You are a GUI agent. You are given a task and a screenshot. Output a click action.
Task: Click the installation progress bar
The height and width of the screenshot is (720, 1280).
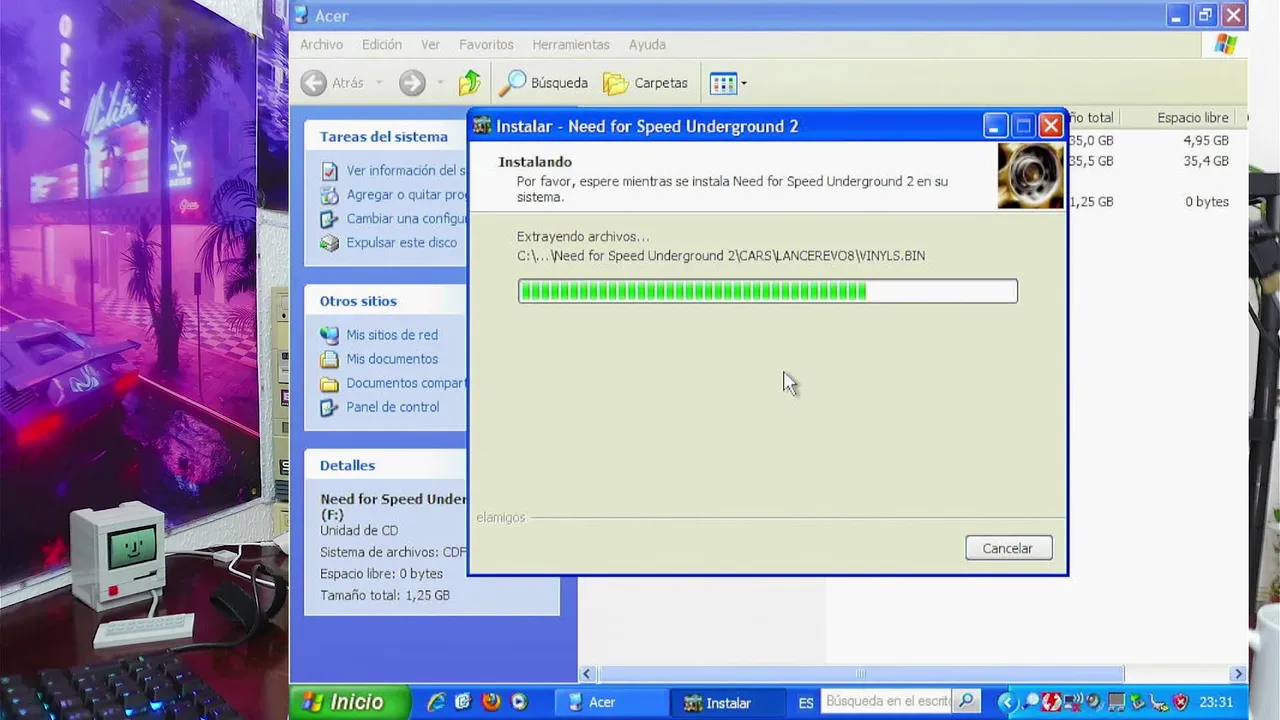[x=767, y=291]
